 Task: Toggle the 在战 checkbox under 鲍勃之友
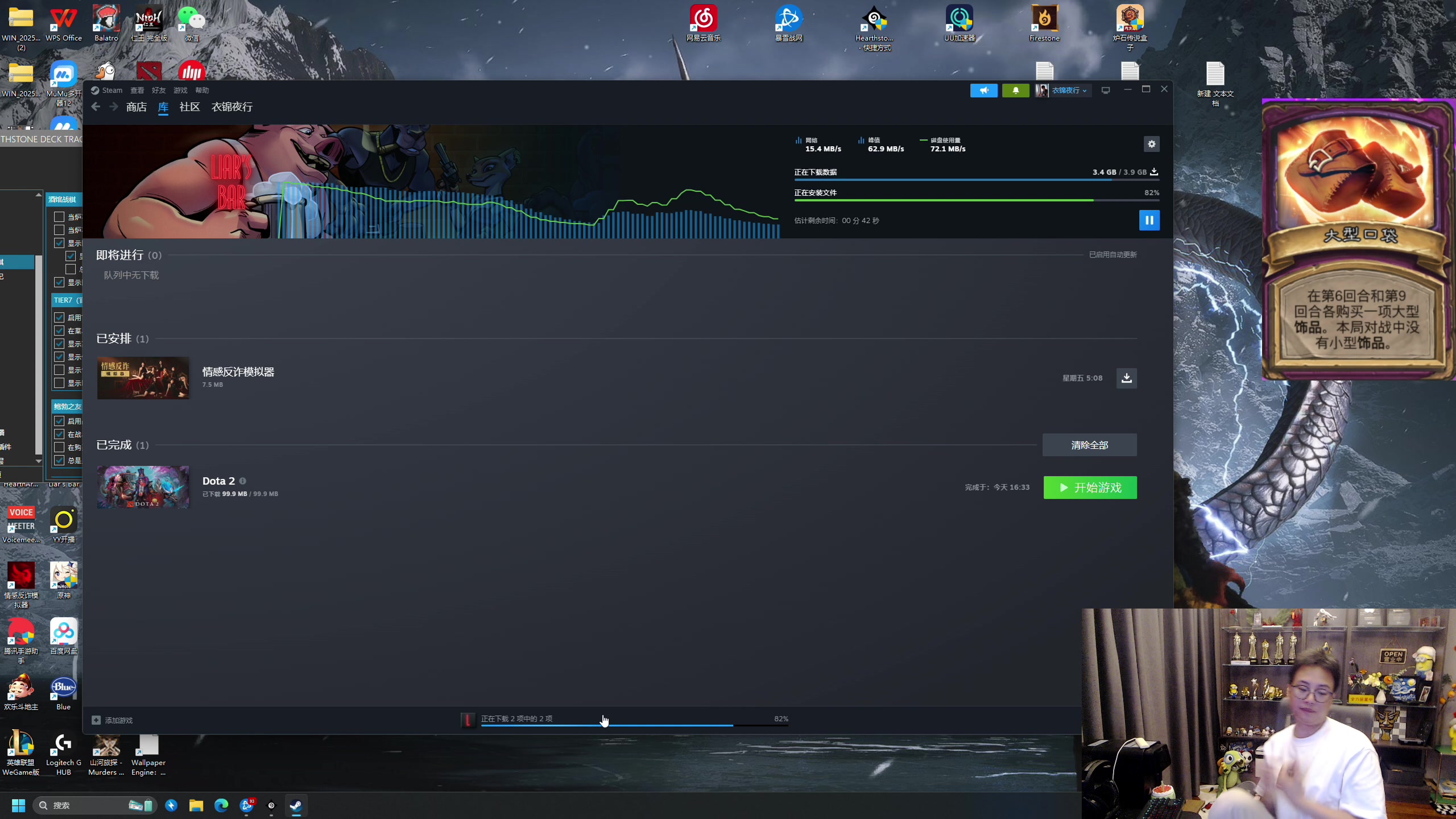point(59,434)
